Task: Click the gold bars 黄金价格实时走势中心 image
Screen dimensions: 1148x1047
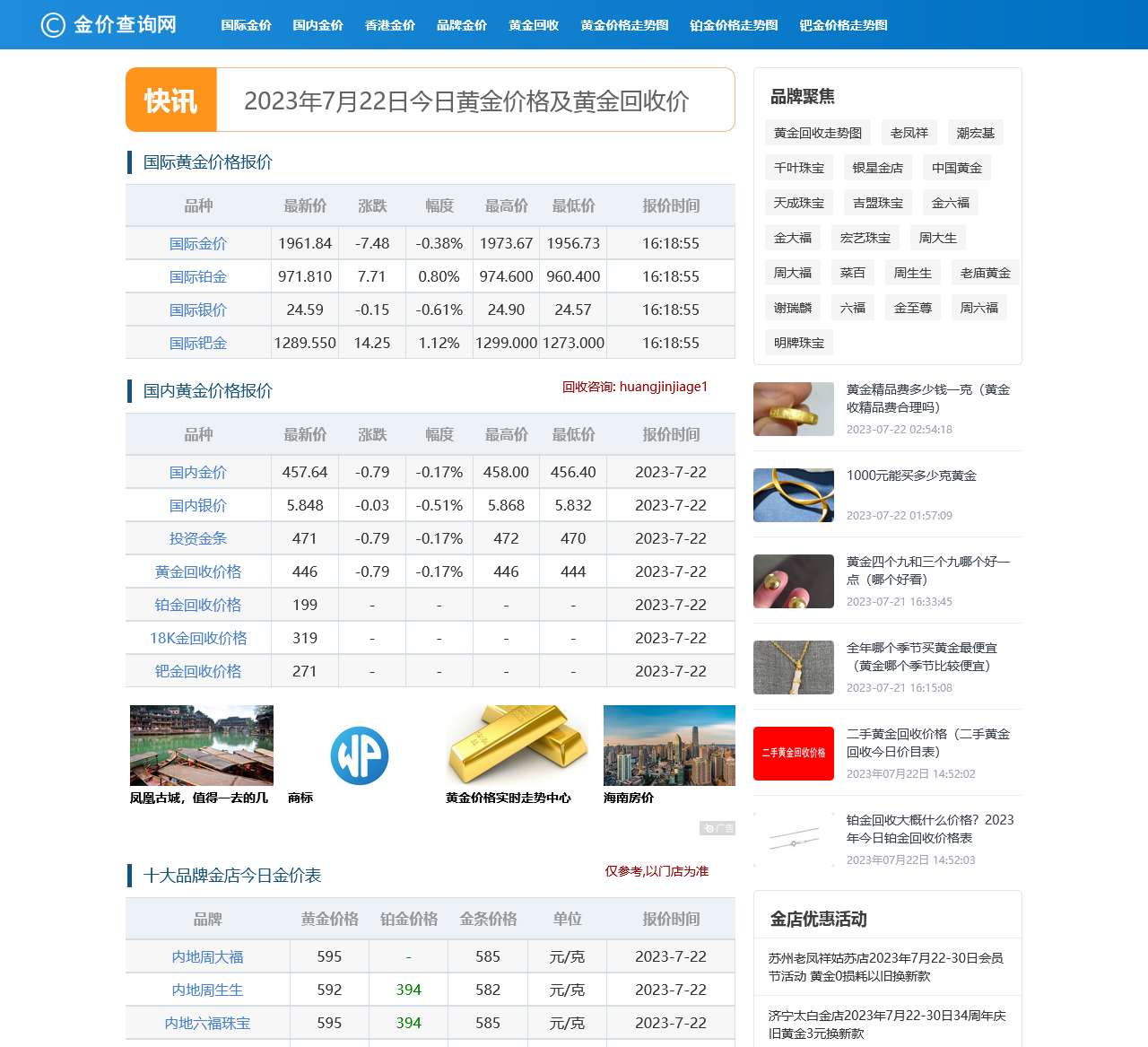Action: pyautogui.click(x=517, y=746)
